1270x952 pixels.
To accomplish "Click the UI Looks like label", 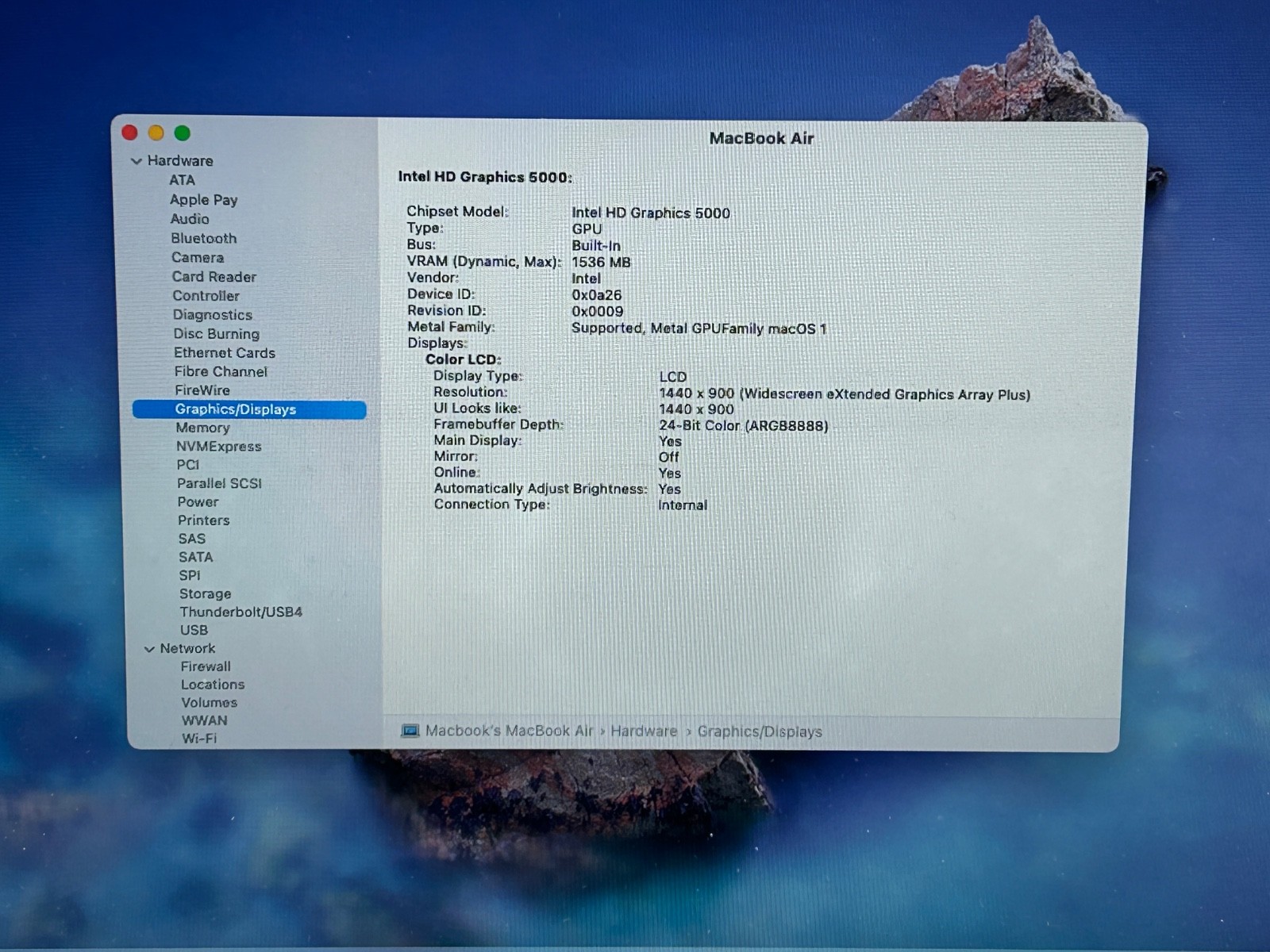I will pos(477,408).
